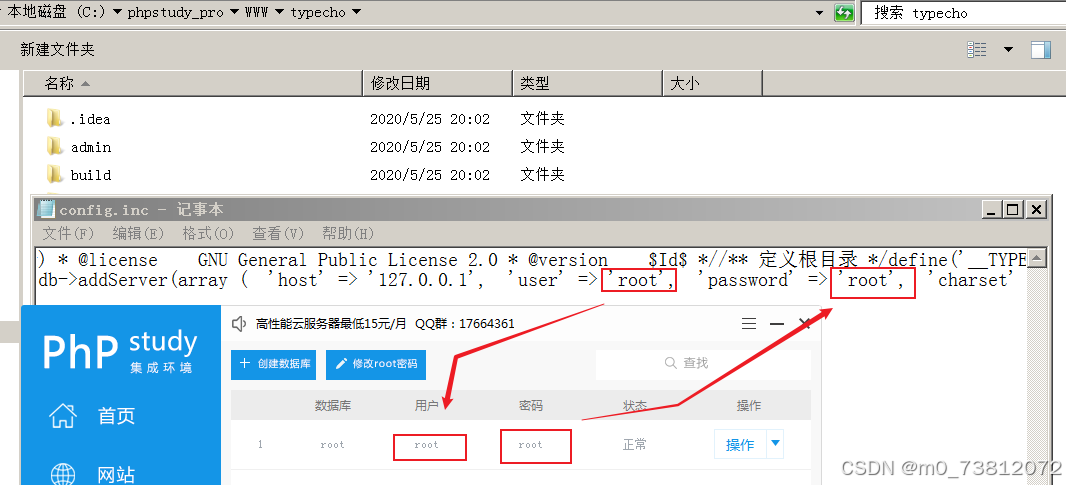Click the Notepad vertical scrollbar up arrow
1066x485 pixels.
pyautogui.click(x=1037, y=258)
